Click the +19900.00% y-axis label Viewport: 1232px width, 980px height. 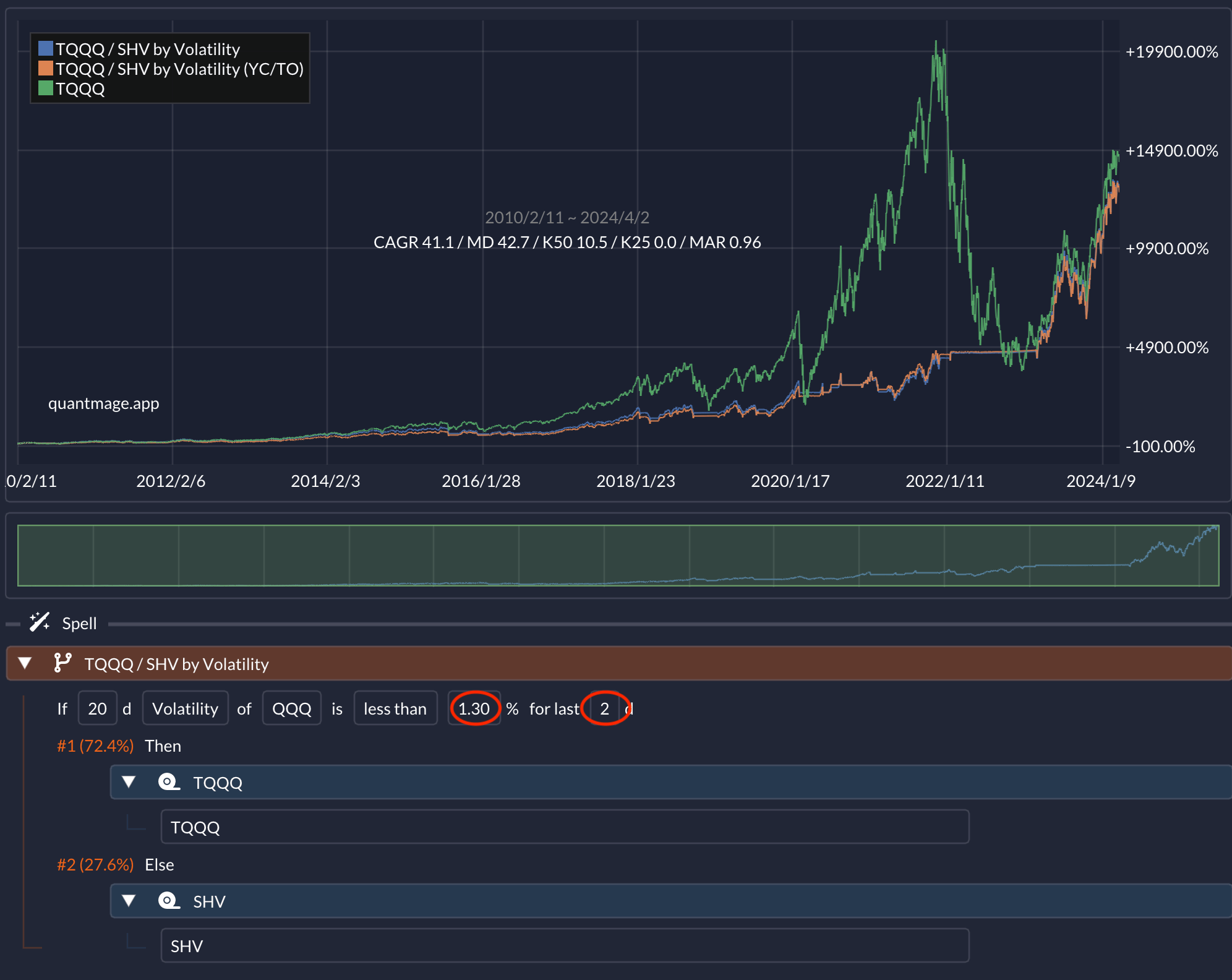1171,51
